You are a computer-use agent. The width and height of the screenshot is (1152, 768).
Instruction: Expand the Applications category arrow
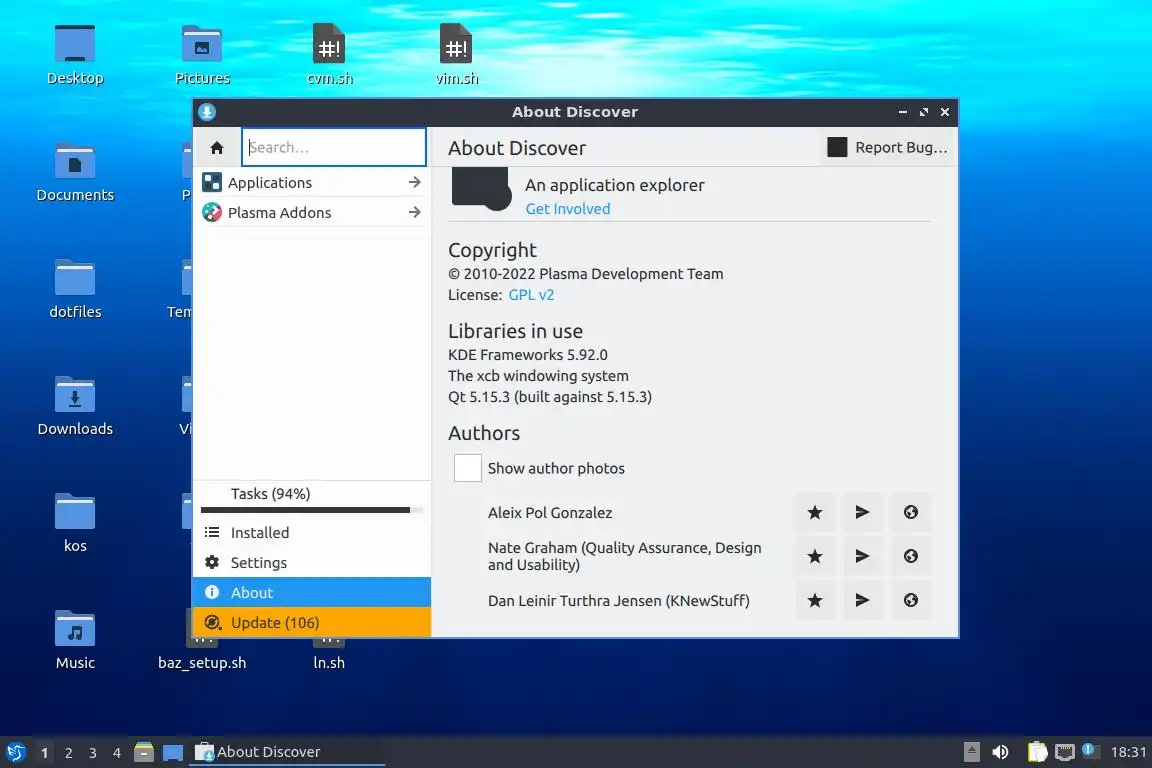pyautogui.click(x=414, y=182)
